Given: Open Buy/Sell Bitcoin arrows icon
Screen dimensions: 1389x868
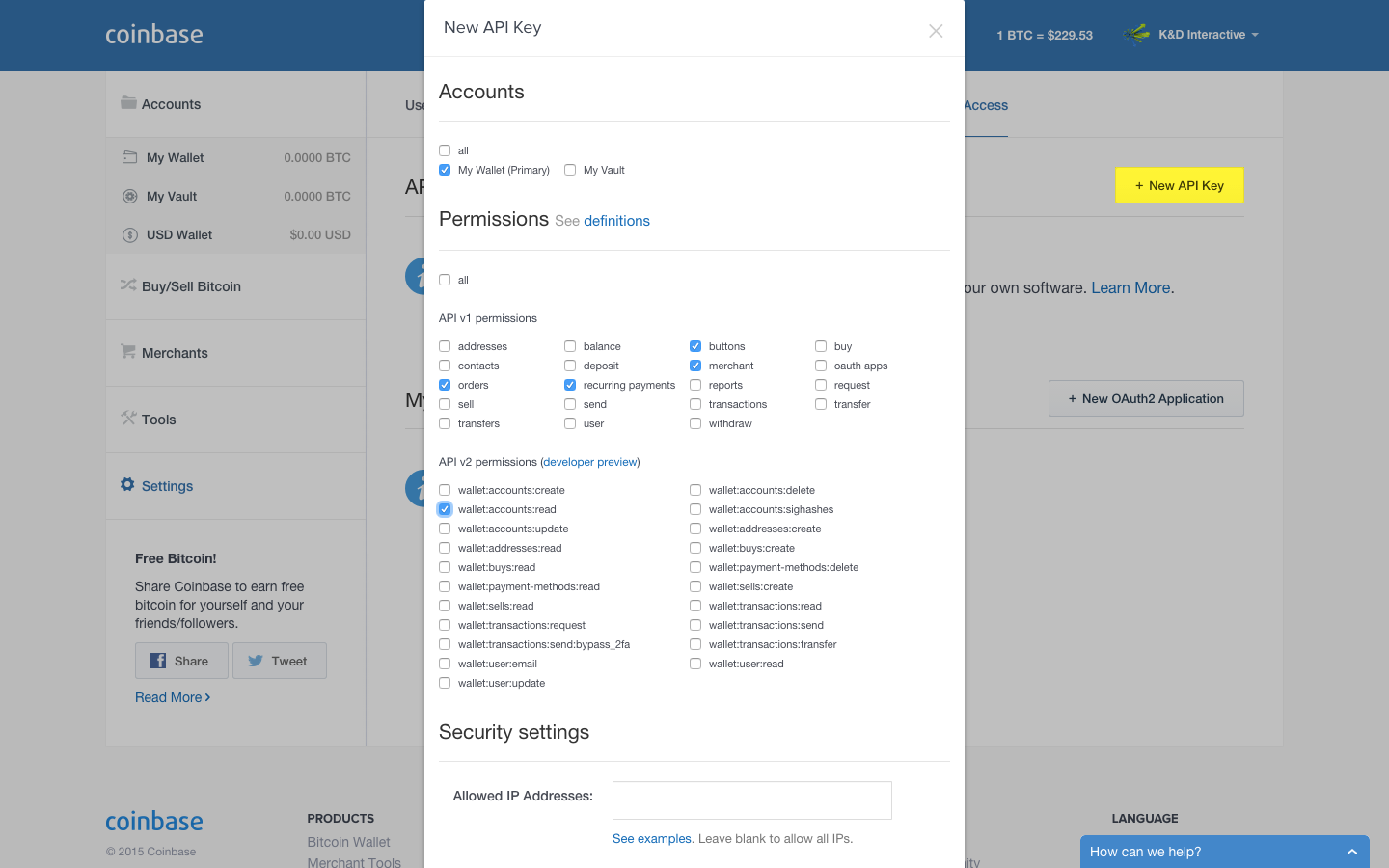Looking at the screenshot, I should click(x=128, y=285).
